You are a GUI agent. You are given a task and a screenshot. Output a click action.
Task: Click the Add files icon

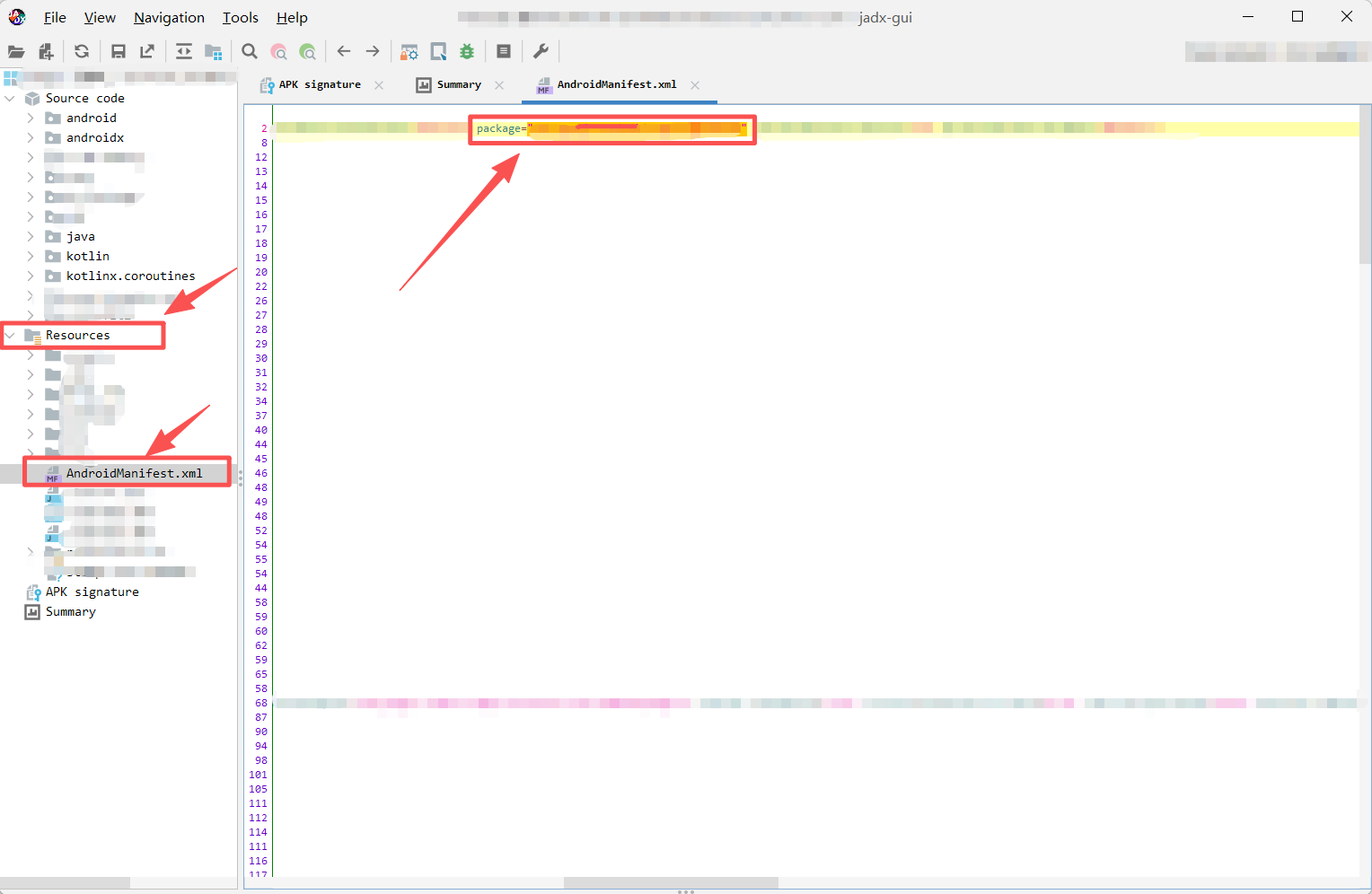tap(46, 52)
